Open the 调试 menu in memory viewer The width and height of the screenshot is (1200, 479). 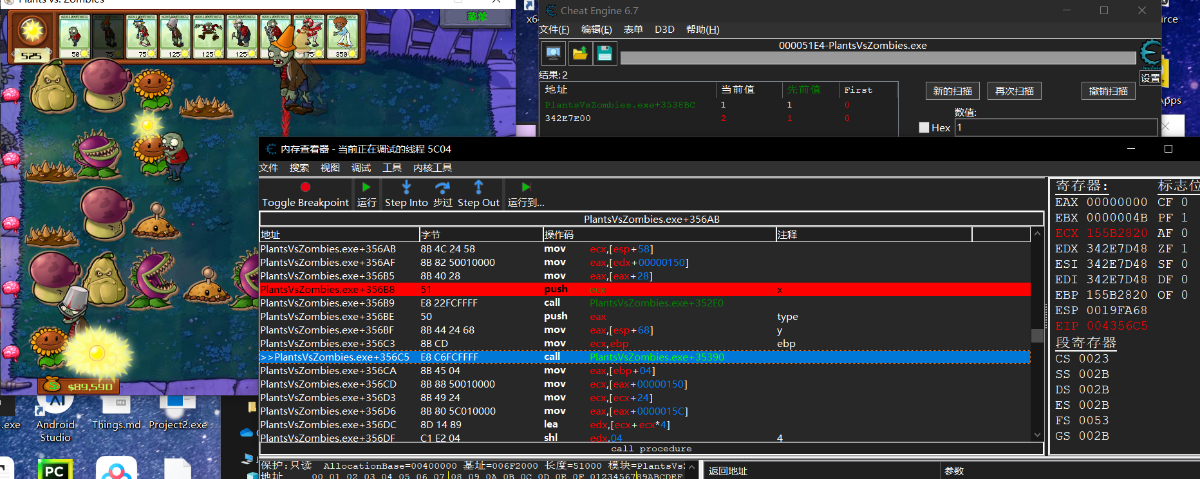(x=362, y=167)
